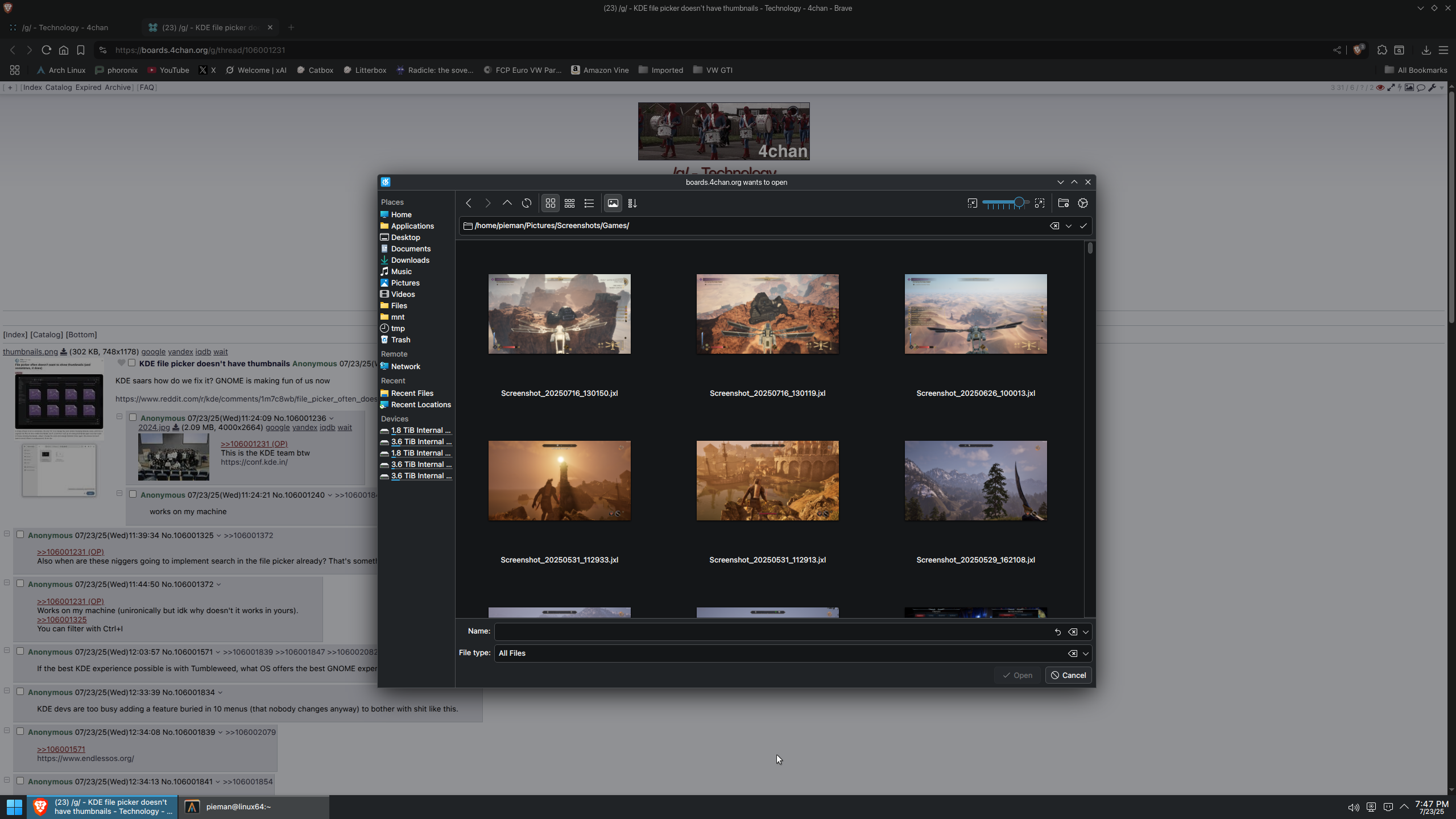Close the KDE file picker browser tab
The width and height of the screenshot is (1456, 819).
pyautogui.click(x=270, y=27)
